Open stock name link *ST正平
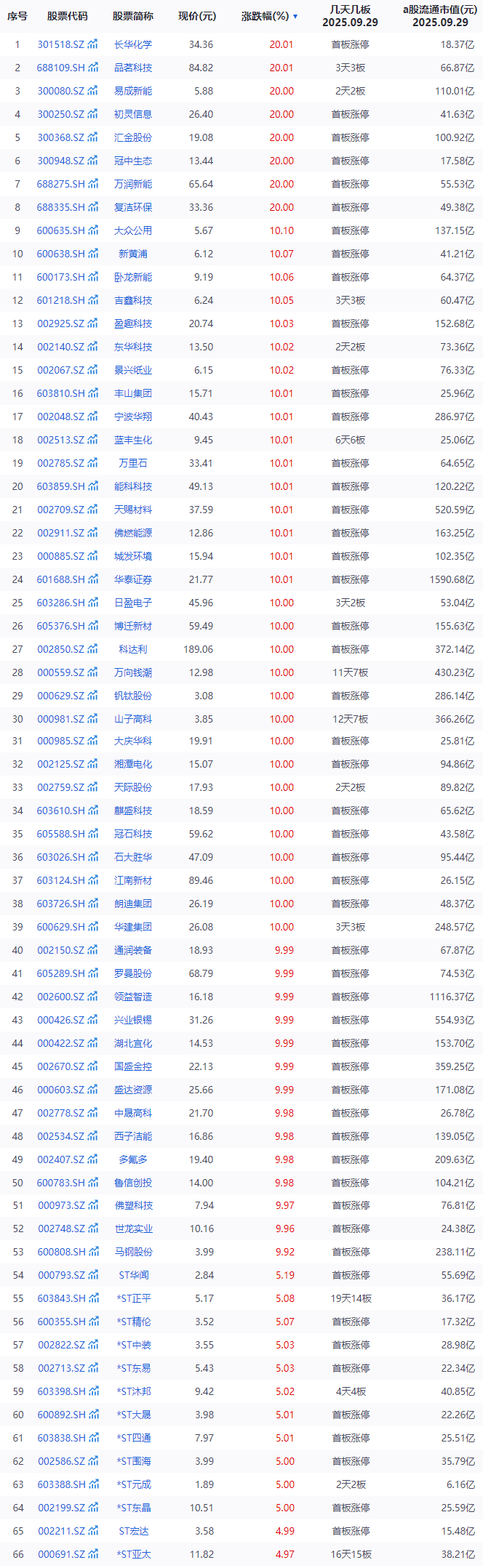Screen dimensions: 483x1568 tap(134, 1298)
